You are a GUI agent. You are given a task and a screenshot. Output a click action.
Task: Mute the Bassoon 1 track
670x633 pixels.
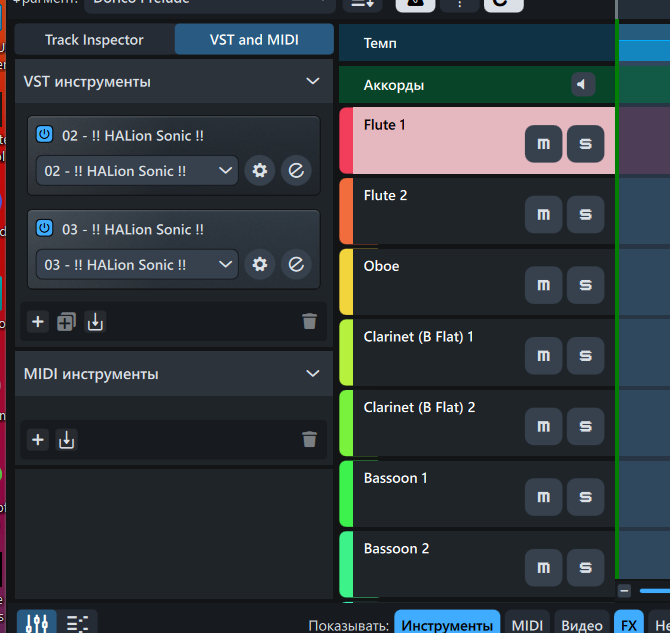pyautogui.click(x=543, y=497)
